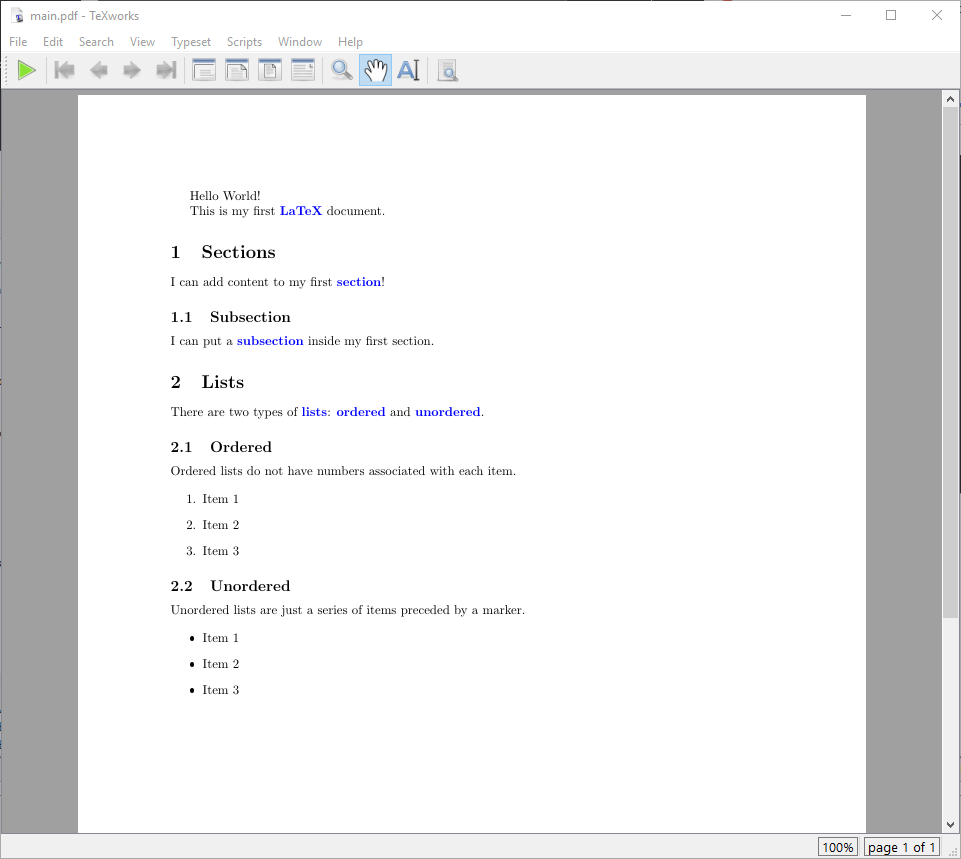
Task: Click the '1 Sections' heading
Action: (x=223, y=252)
